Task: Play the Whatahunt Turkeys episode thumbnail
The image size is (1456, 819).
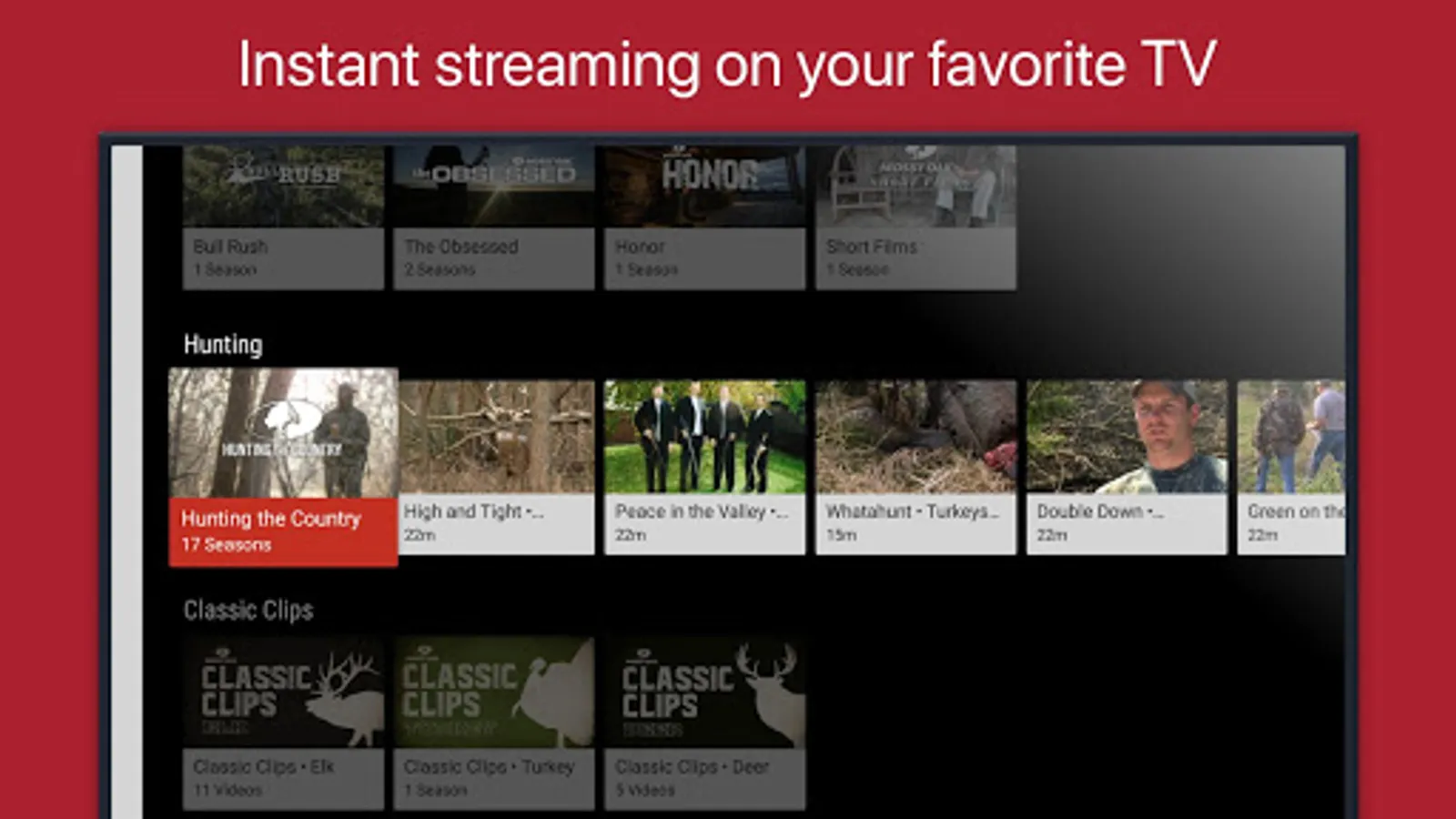Action: (x=916, y=437)
